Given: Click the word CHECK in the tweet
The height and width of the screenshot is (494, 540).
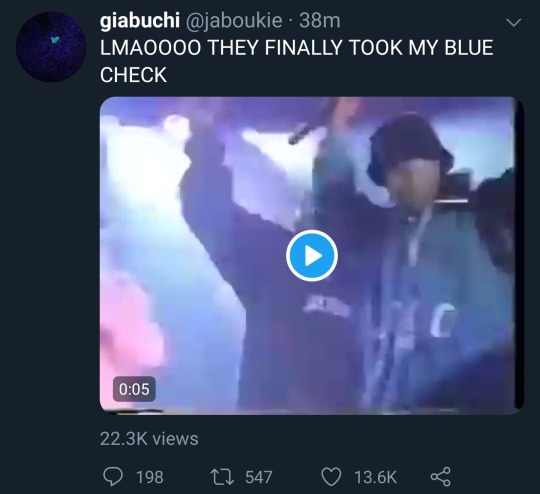Looking at the screenshot, I should [x=134, y=75].
